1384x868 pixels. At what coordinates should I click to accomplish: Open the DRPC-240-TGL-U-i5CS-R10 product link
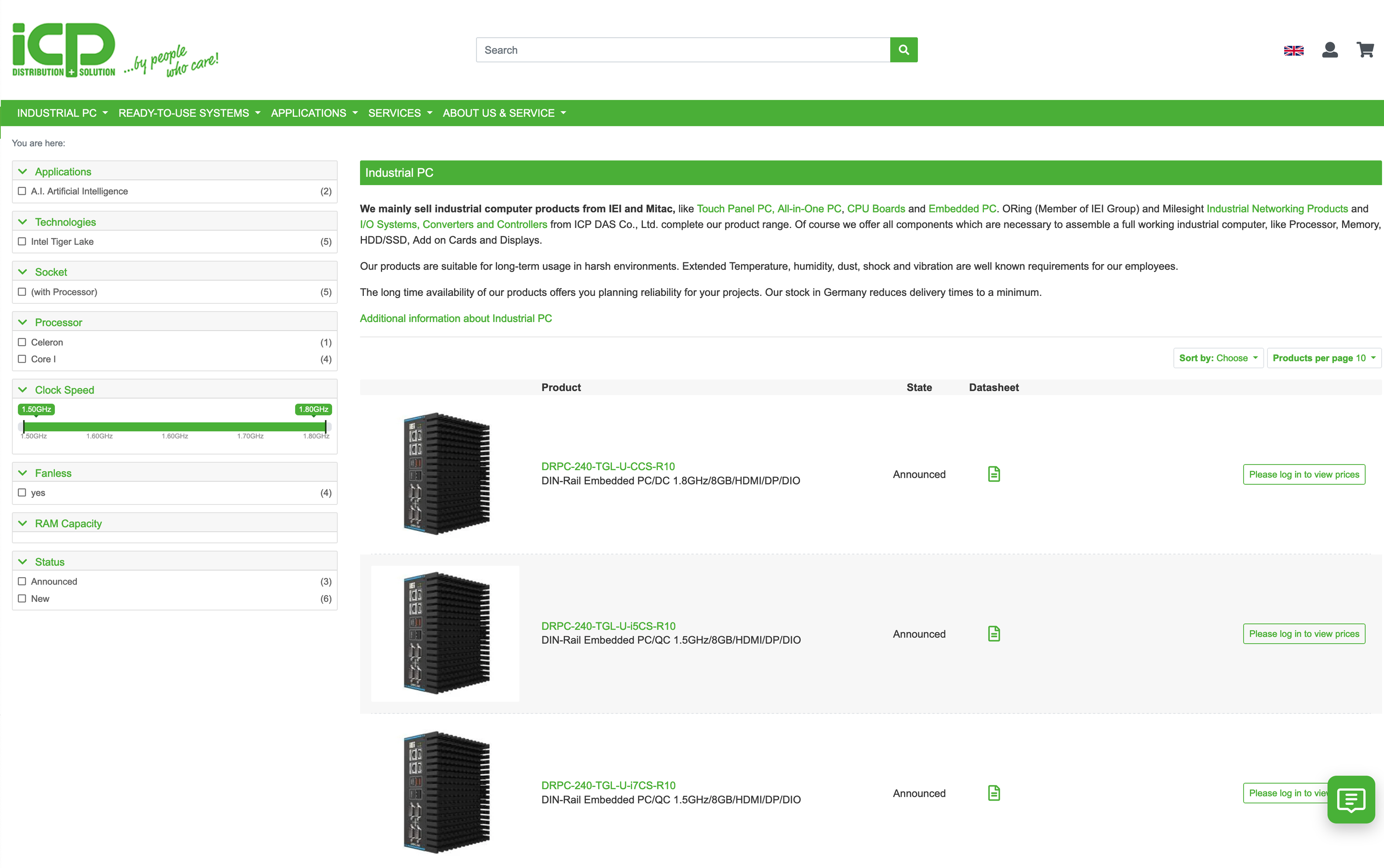[x=608, y=626]
